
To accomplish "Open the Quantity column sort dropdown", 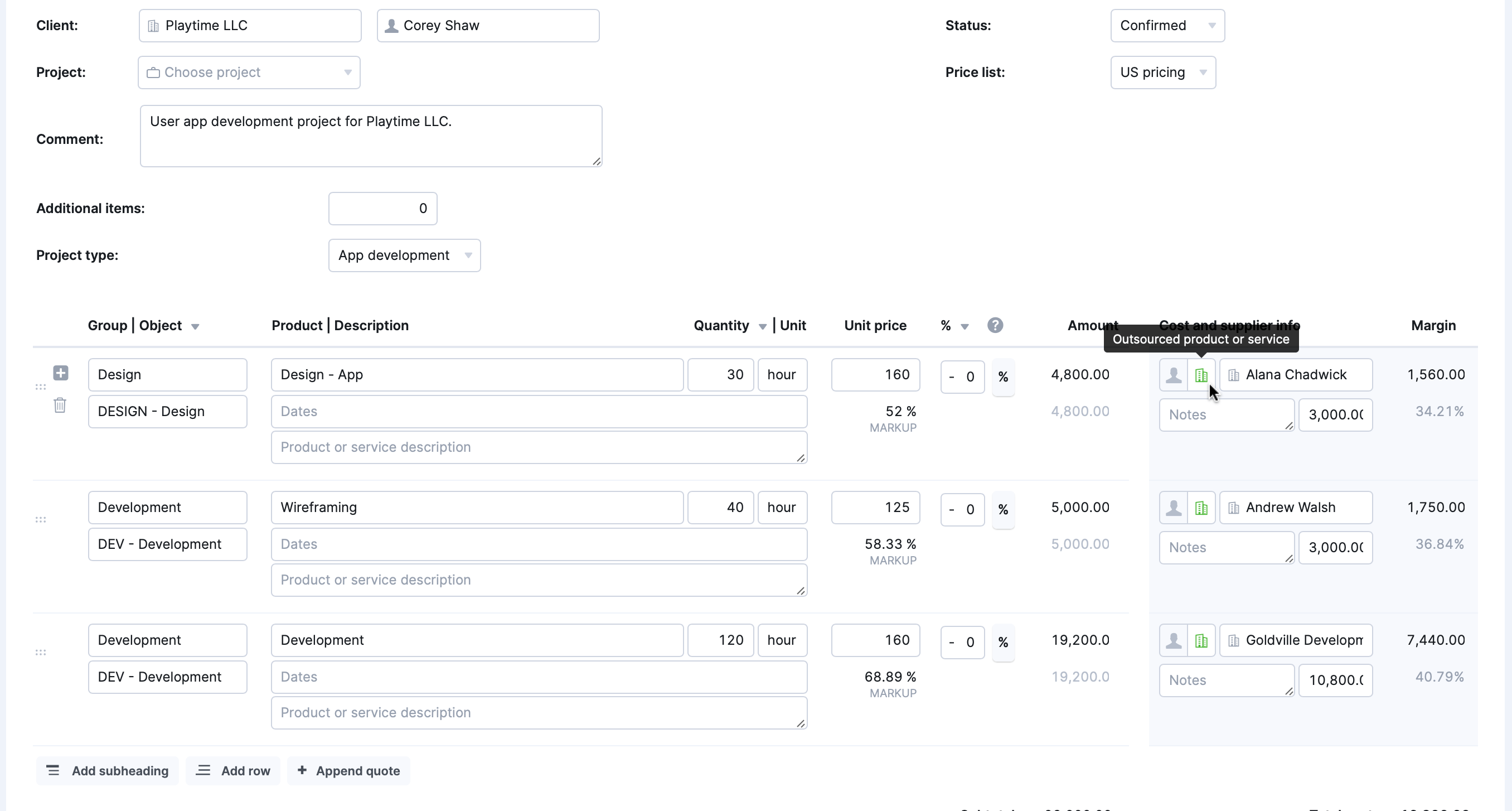I will 762,326.
